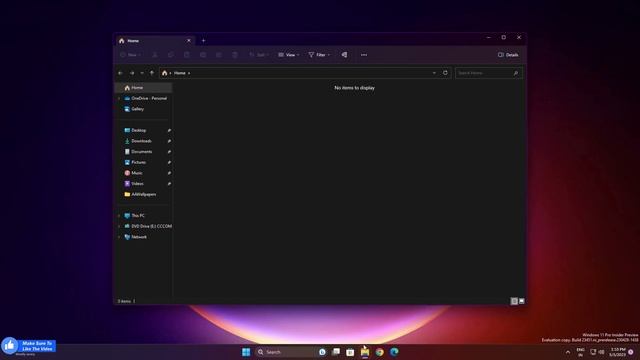Open Microsoft Edge from taskbar
This screenshot has height=360, width=640.
click(x=394, y=352)
